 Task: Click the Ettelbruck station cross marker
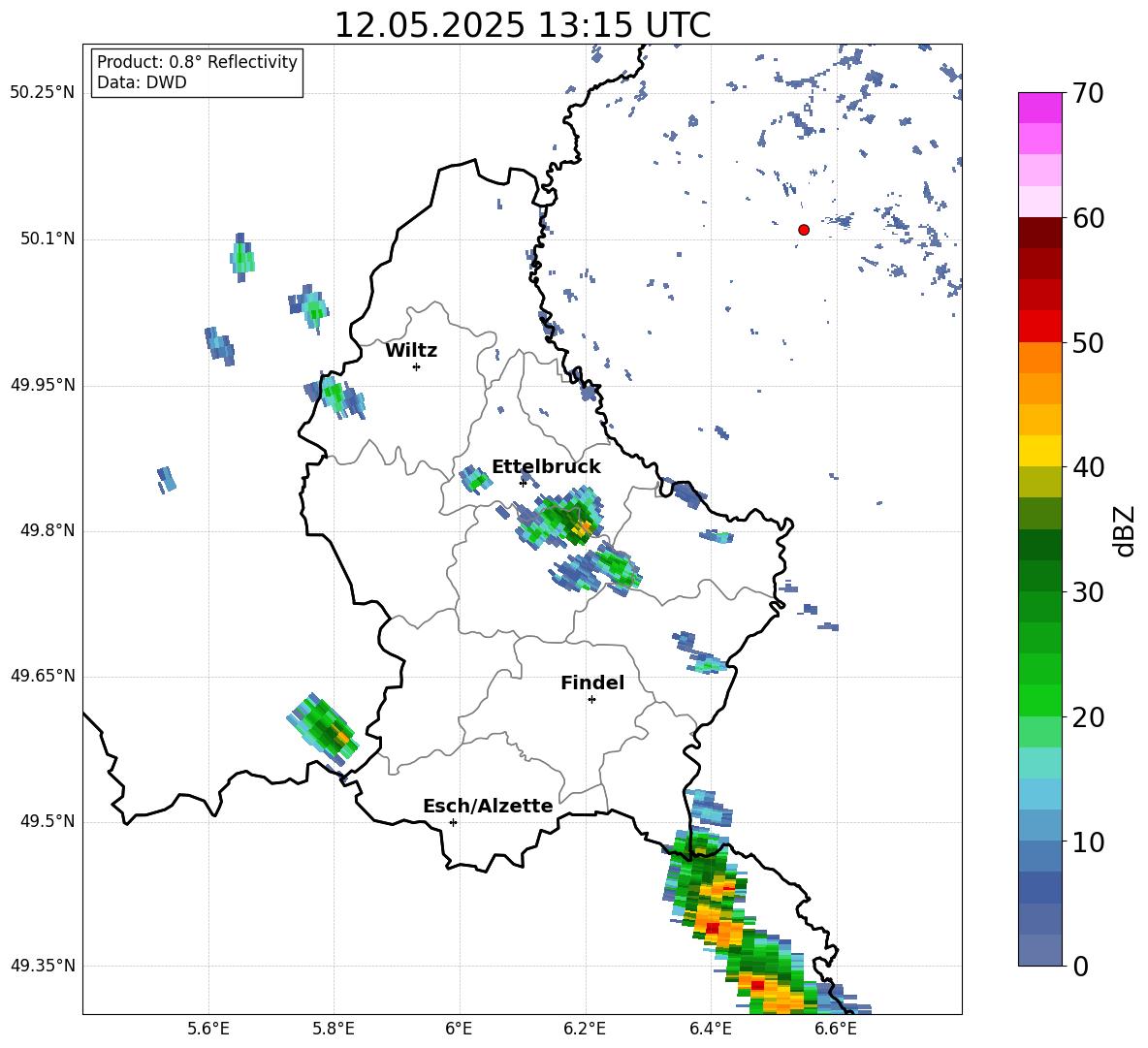pyautogui.click(x=523, y=483)
